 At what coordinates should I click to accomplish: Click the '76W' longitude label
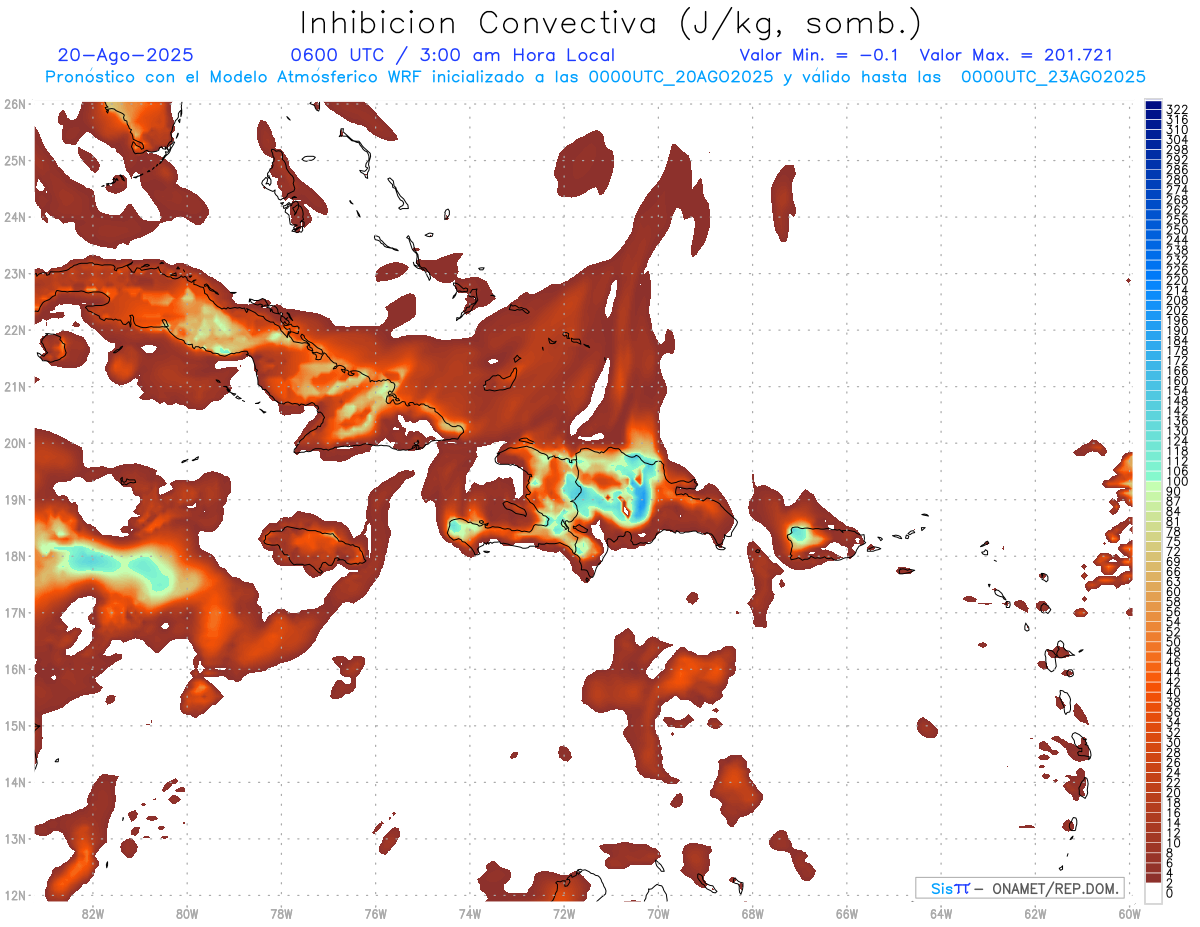tap(376, 913)
